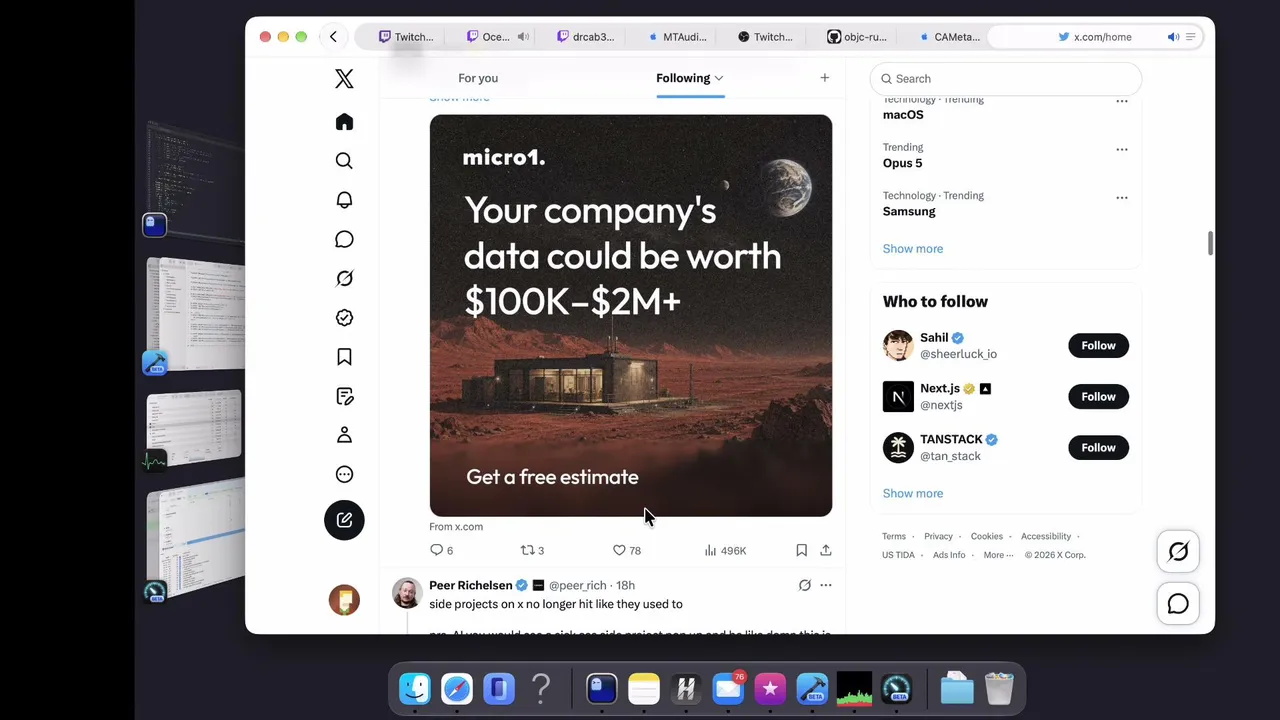Show more trending topics
The height and width of the screenshot is (720, 1280).
(912, 249)
